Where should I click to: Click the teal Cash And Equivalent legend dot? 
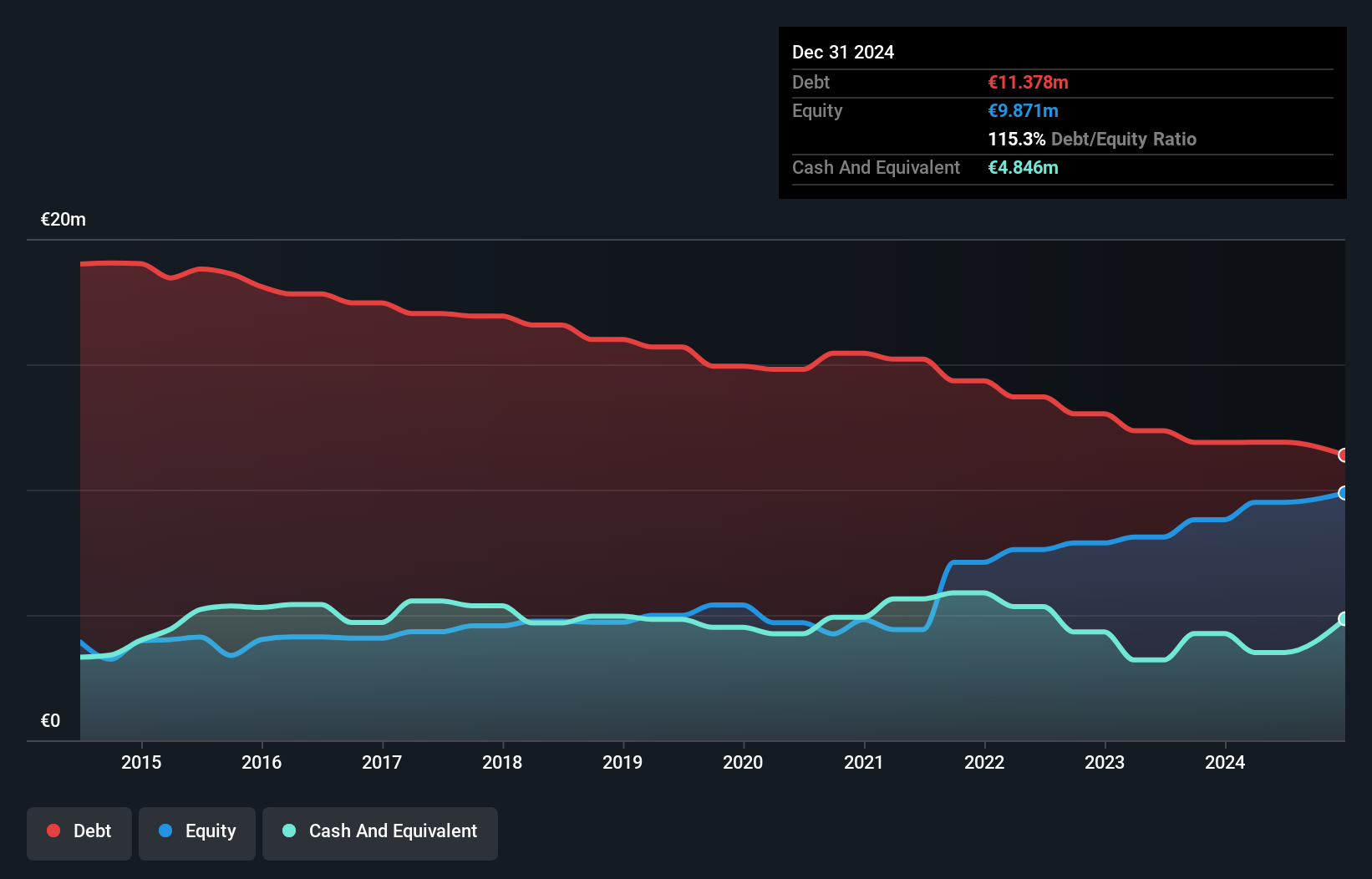pos(289,831)
